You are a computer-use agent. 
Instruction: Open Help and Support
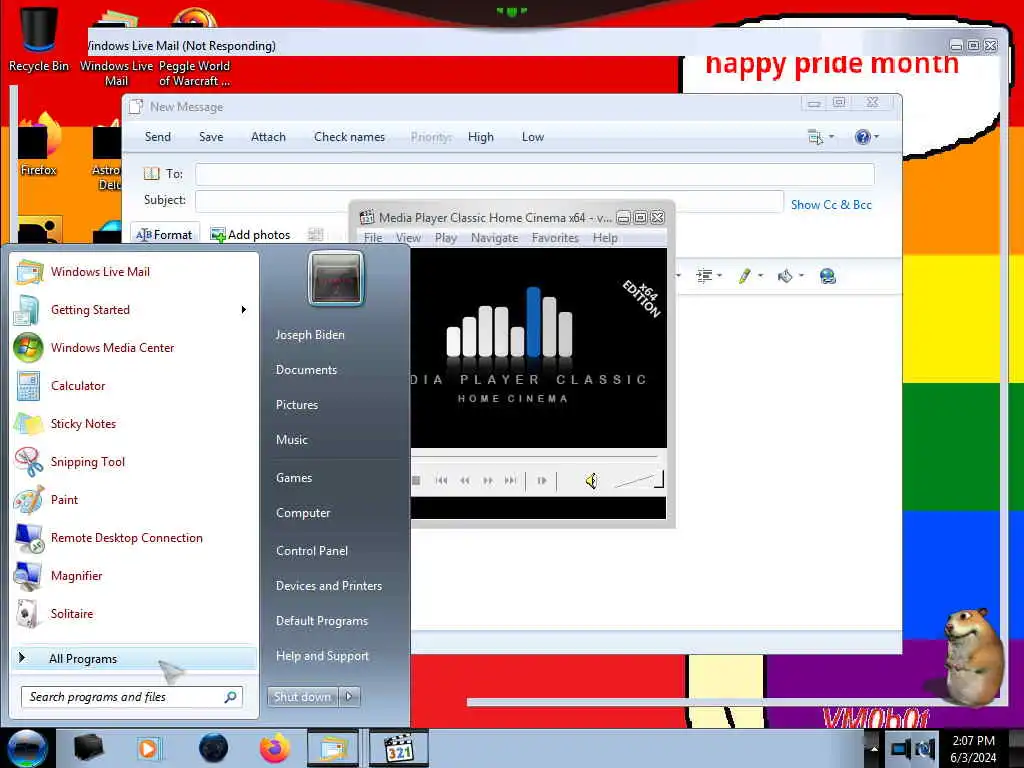323,656
